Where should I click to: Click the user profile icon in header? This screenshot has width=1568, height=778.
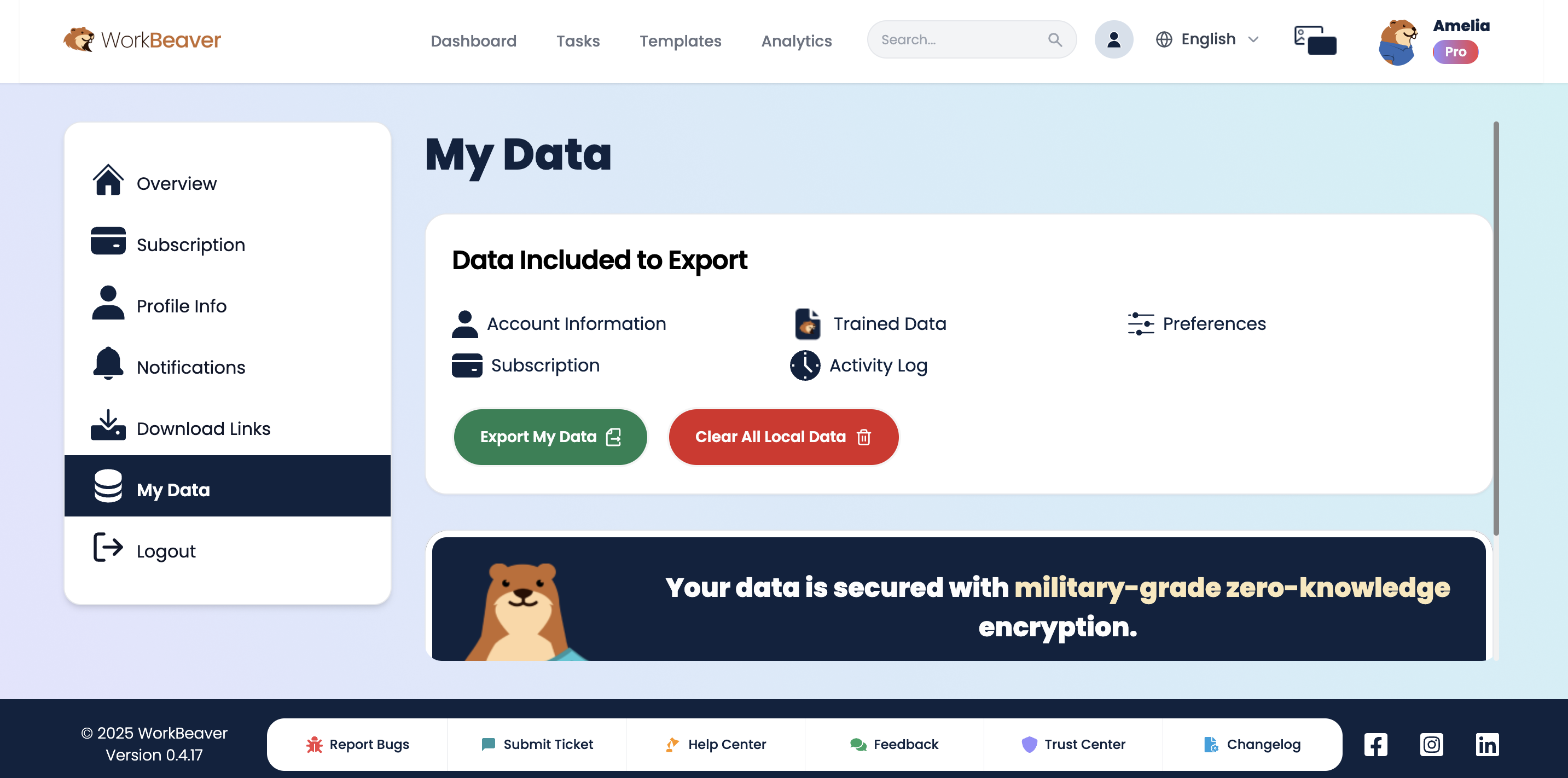[1113, 39]
